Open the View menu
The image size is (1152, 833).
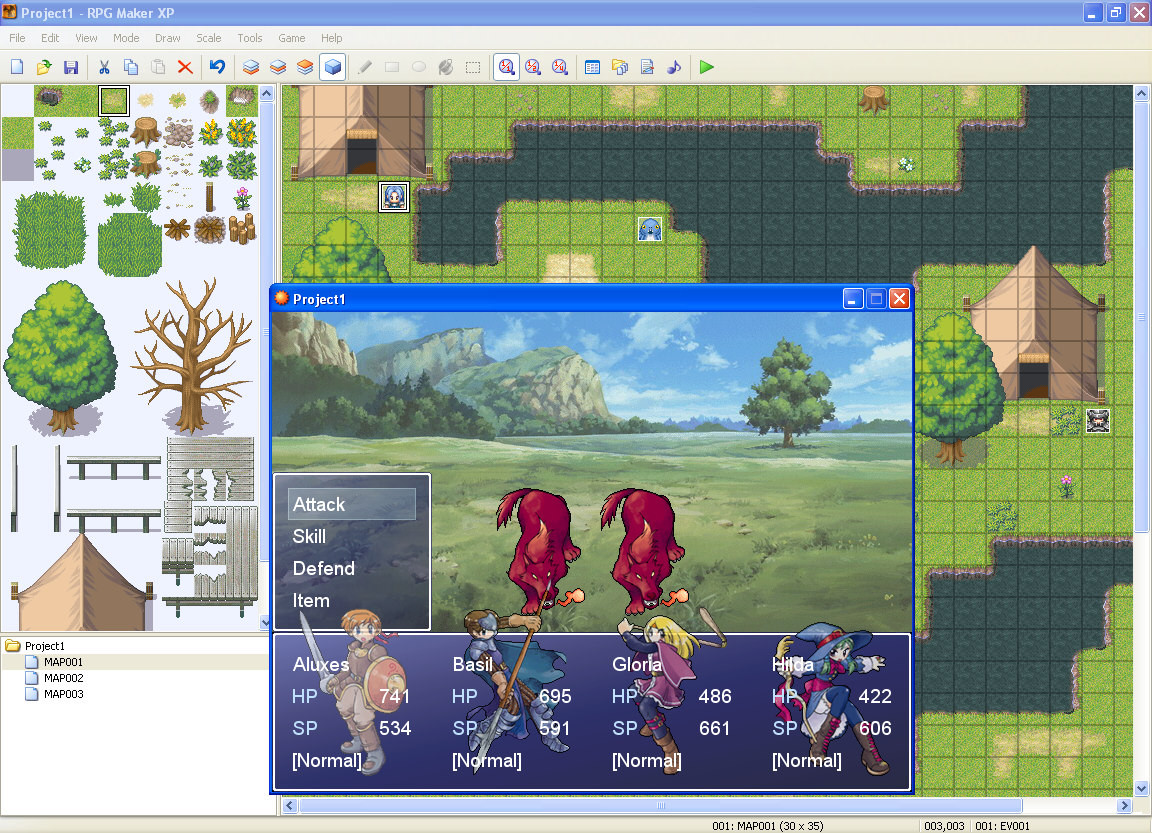click(86, 38)
